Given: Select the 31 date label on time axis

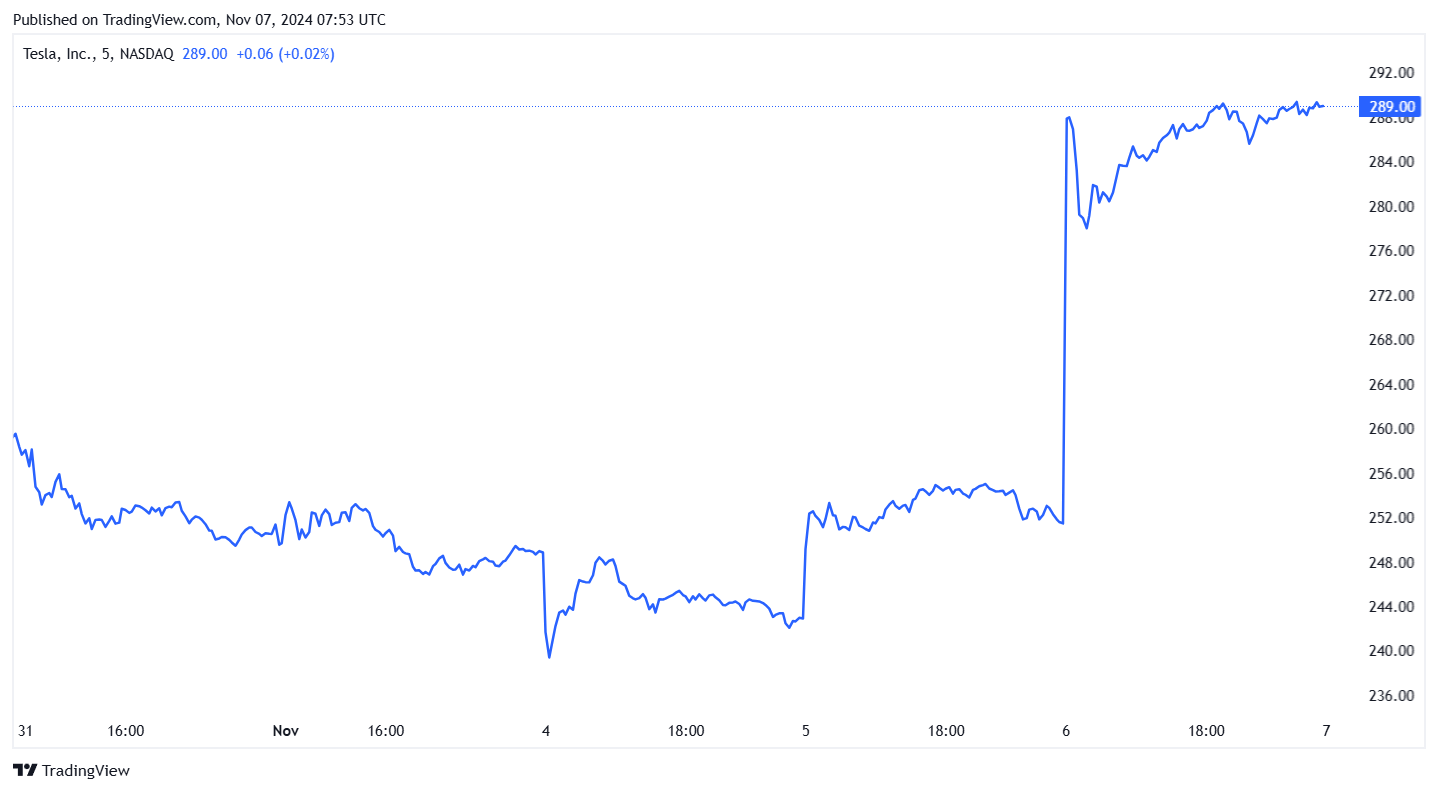Looking at the screenshot, I should click(x=25, y=731).
